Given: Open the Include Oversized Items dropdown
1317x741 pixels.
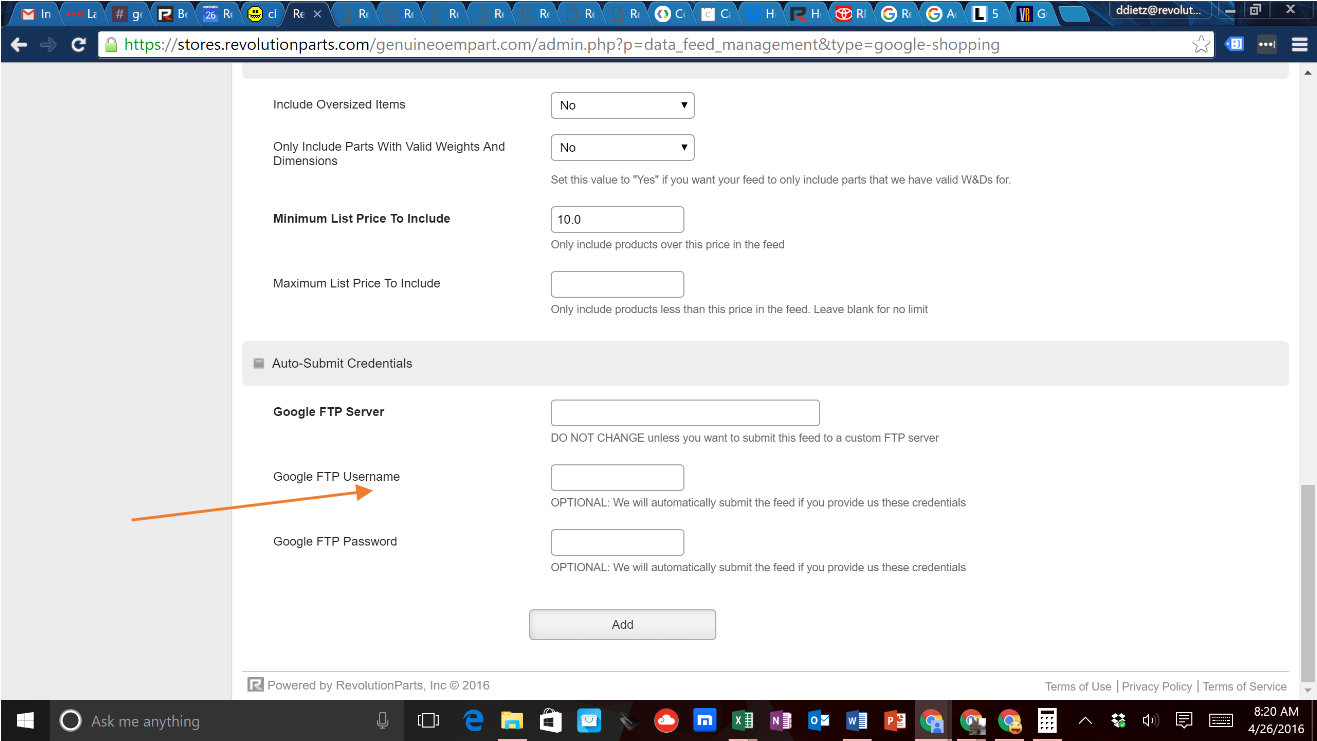Looking at the screenshot, I should point(622,105).
